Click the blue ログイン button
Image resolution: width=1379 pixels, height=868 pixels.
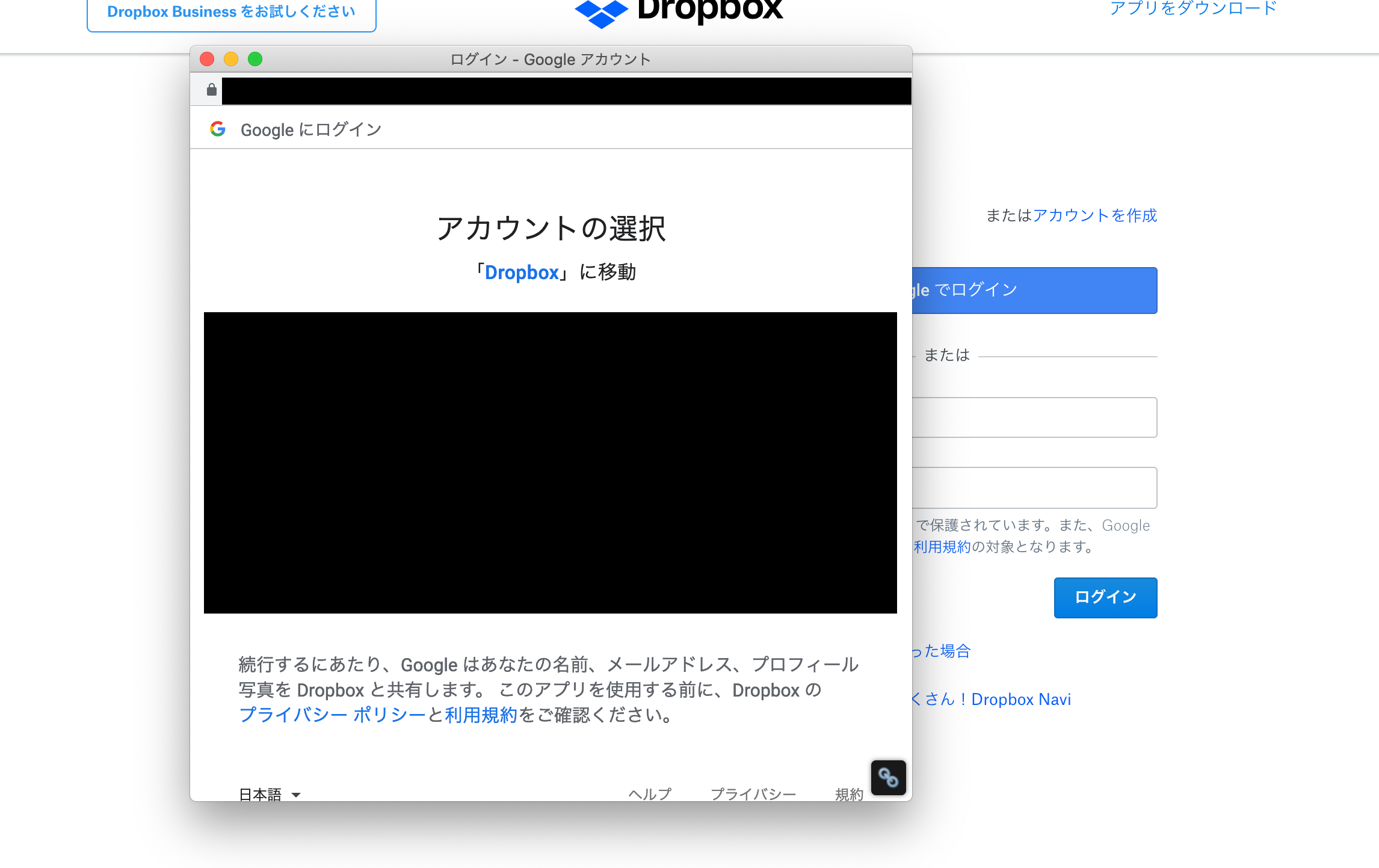1105,597
